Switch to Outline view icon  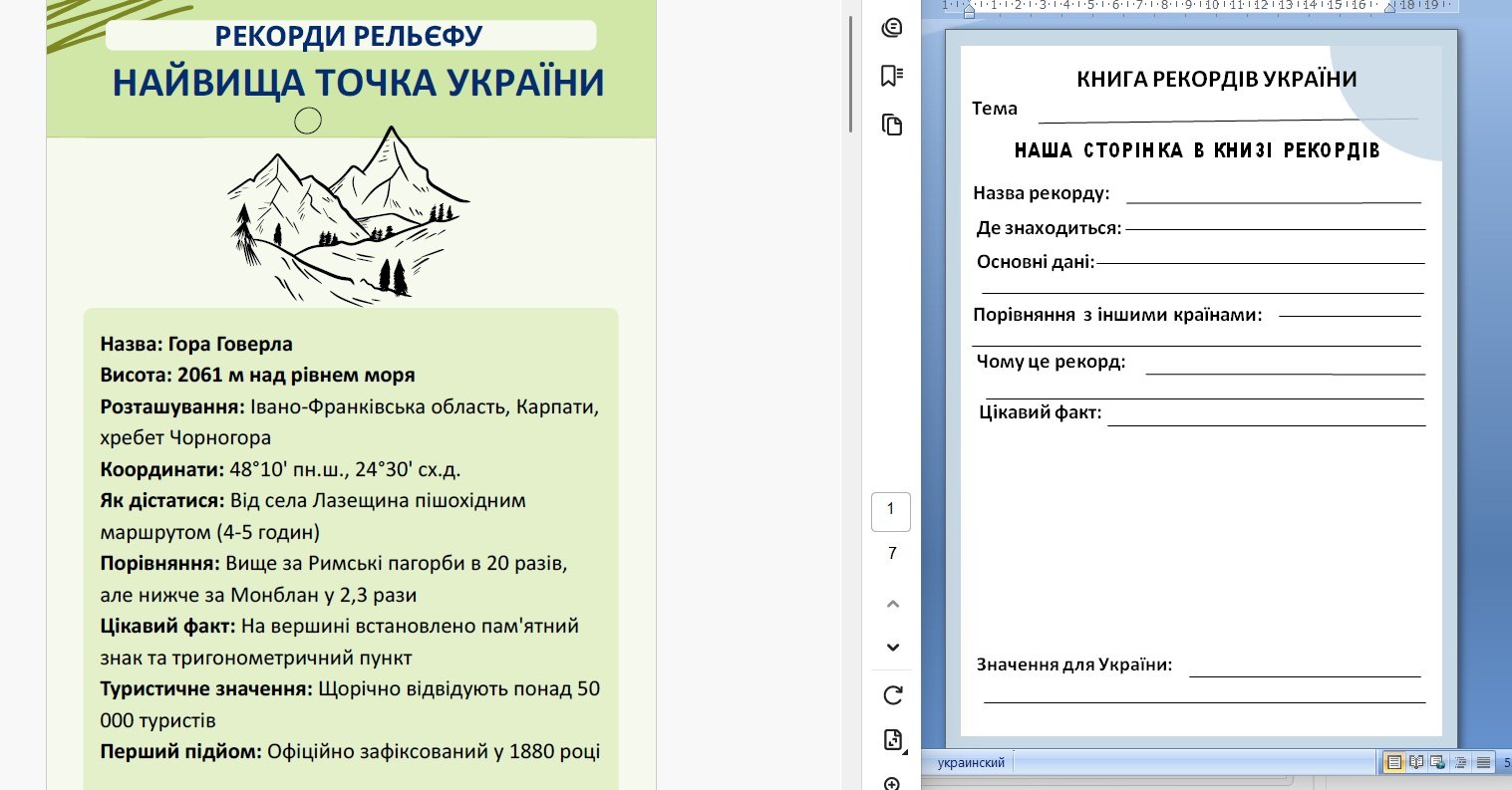point(1461,763)
